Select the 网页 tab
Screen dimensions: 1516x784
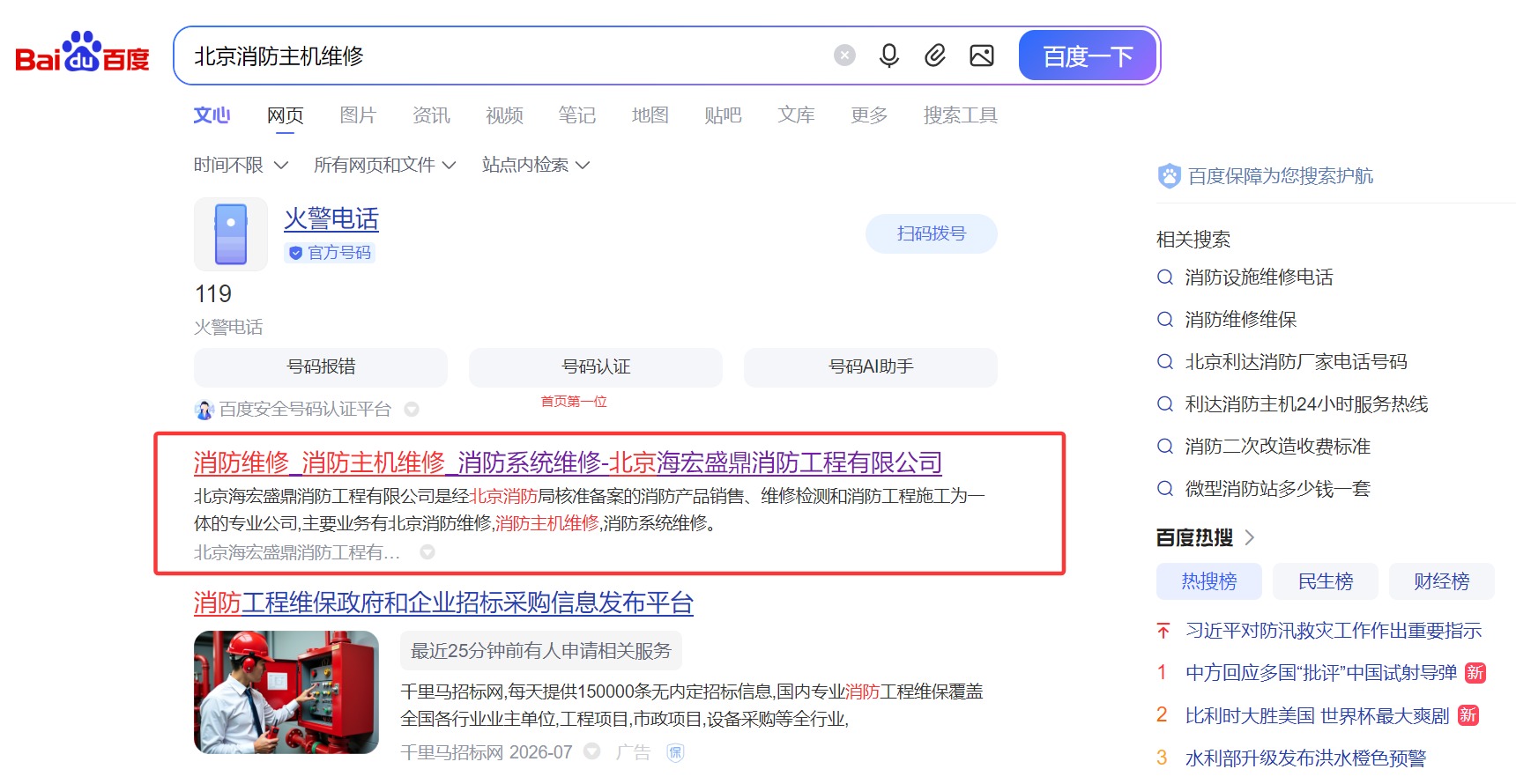[285, 115]
